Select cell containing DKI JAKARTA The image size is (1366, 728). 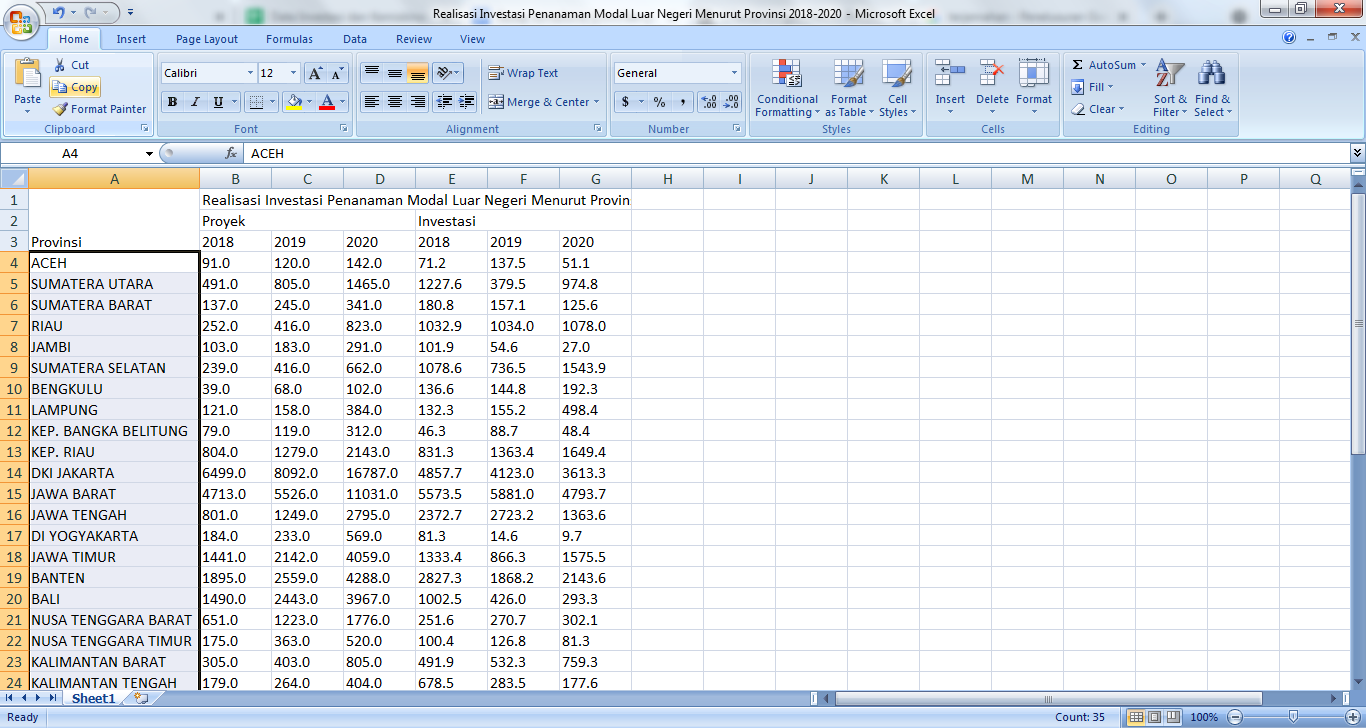[x=113, y=473]
